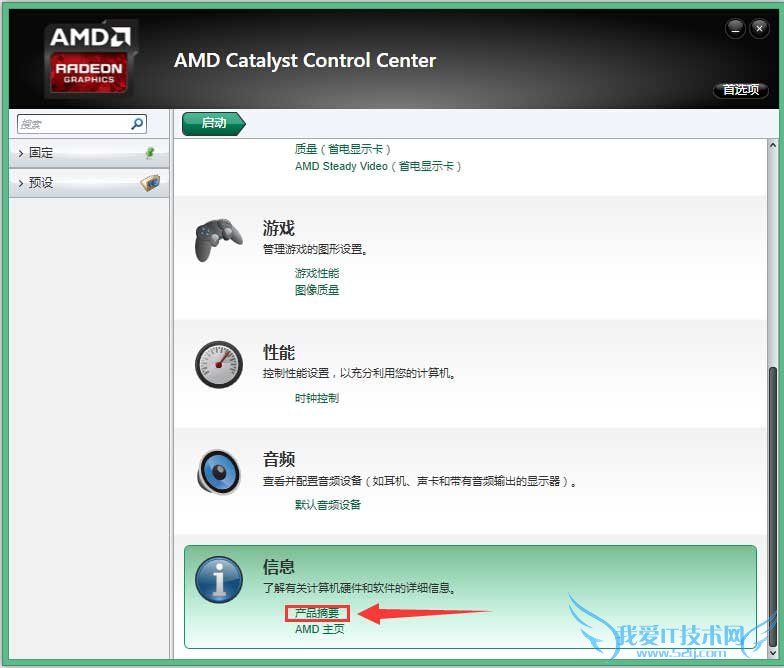
Task: Close the Catalyst Control Center window
Action: coord(759,29)
